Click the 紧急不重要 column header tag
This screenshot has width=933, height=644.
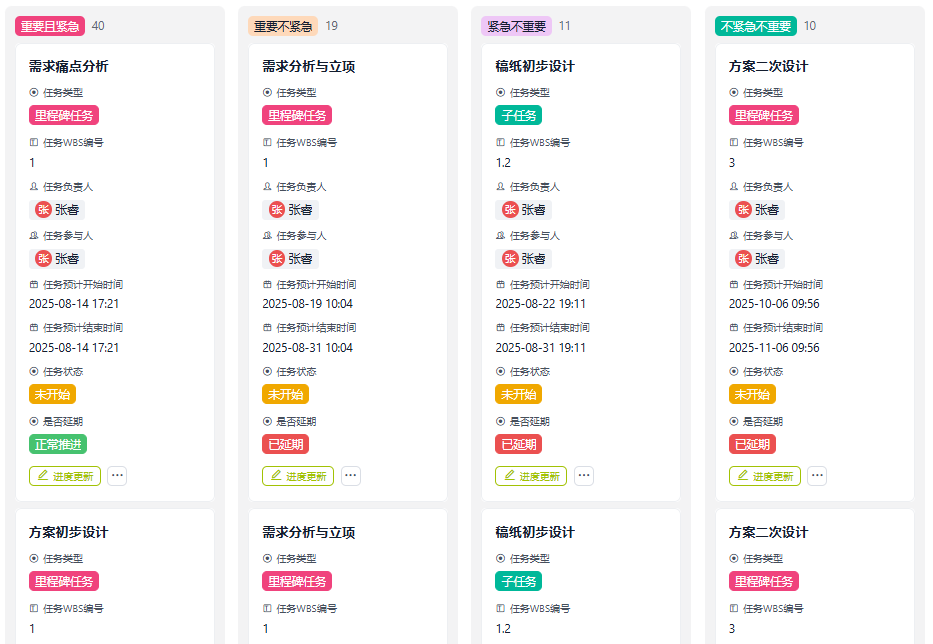coord(516,26)
